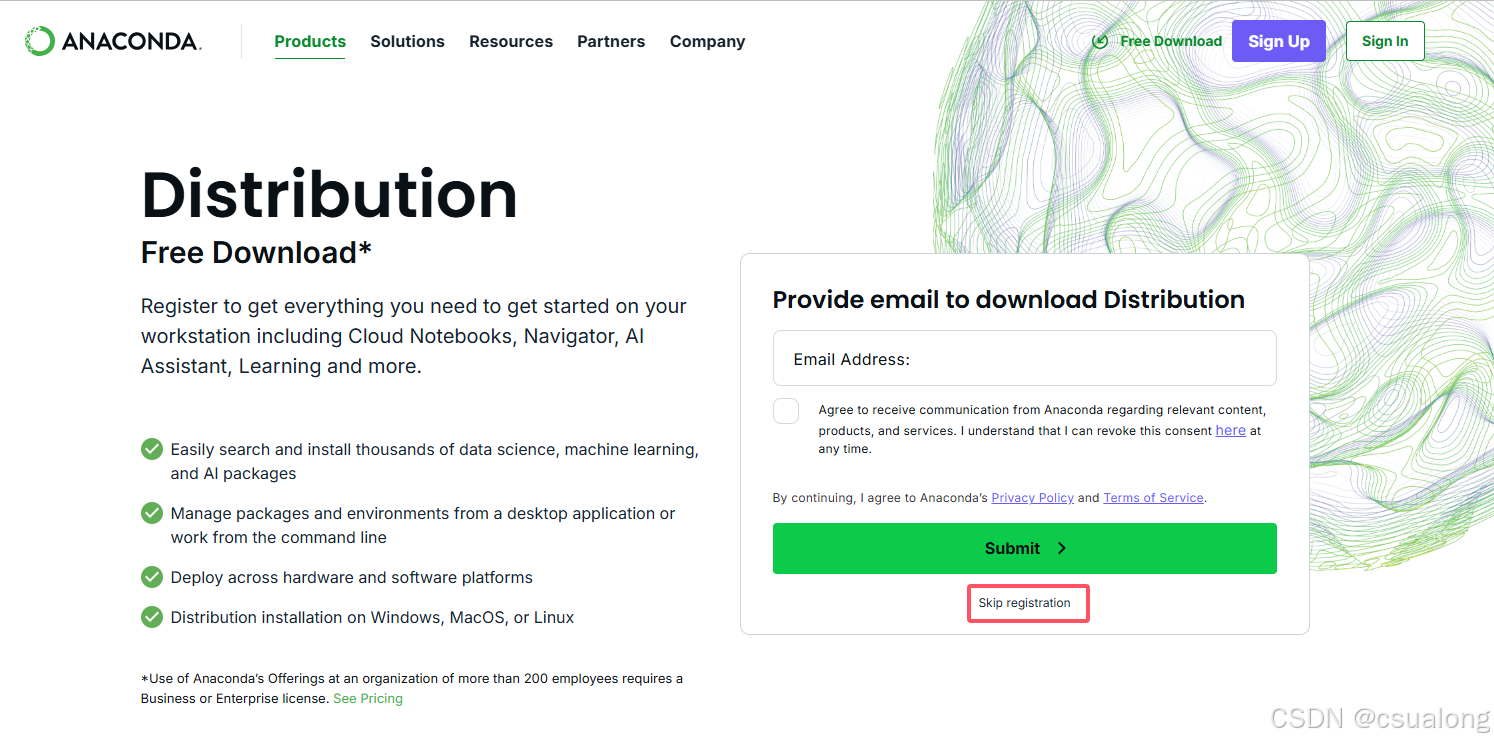Click checkmark icon beside 'Distribution installation on Windows'
1494x744 pixels.
click(x=152, y=617)
